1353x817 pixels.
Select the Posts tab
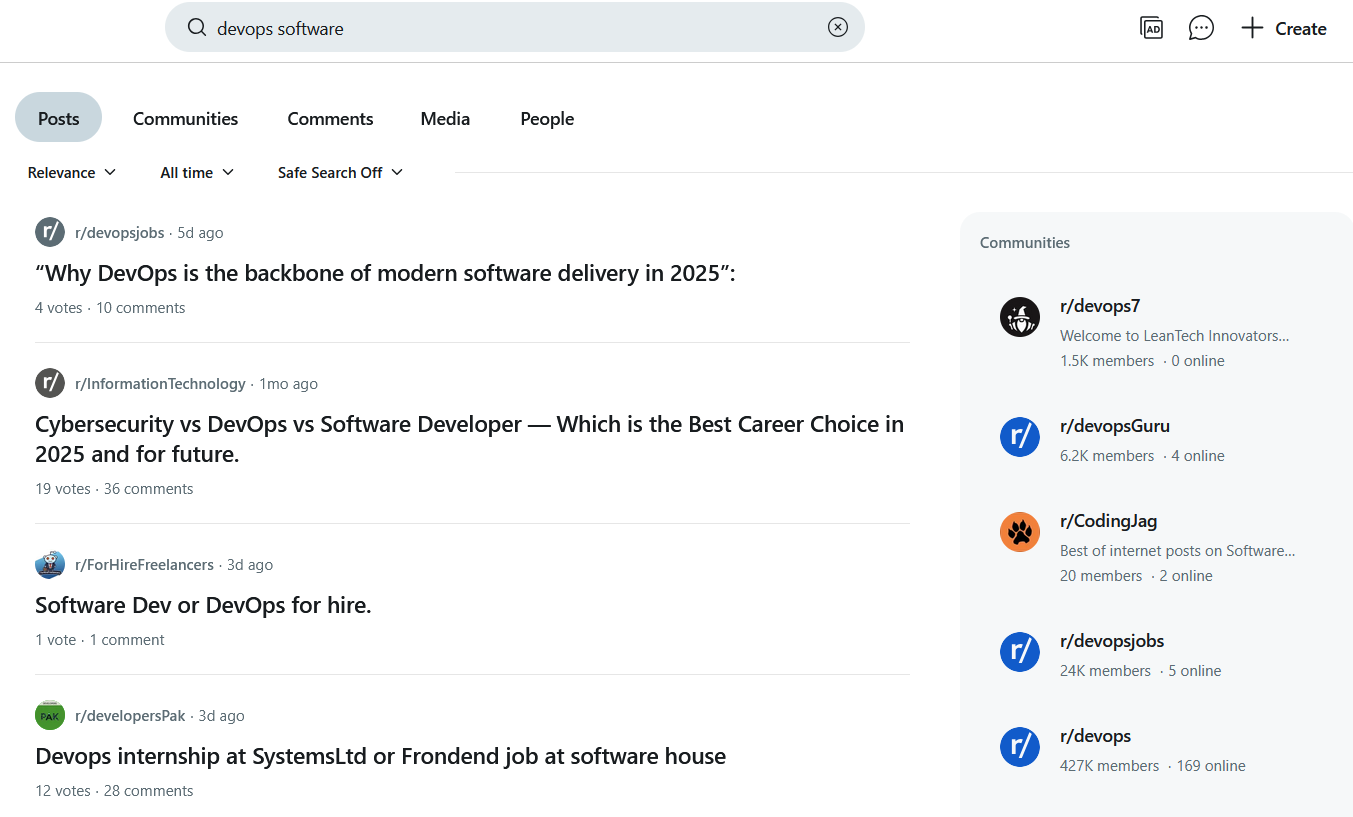(x=58, y=118)
